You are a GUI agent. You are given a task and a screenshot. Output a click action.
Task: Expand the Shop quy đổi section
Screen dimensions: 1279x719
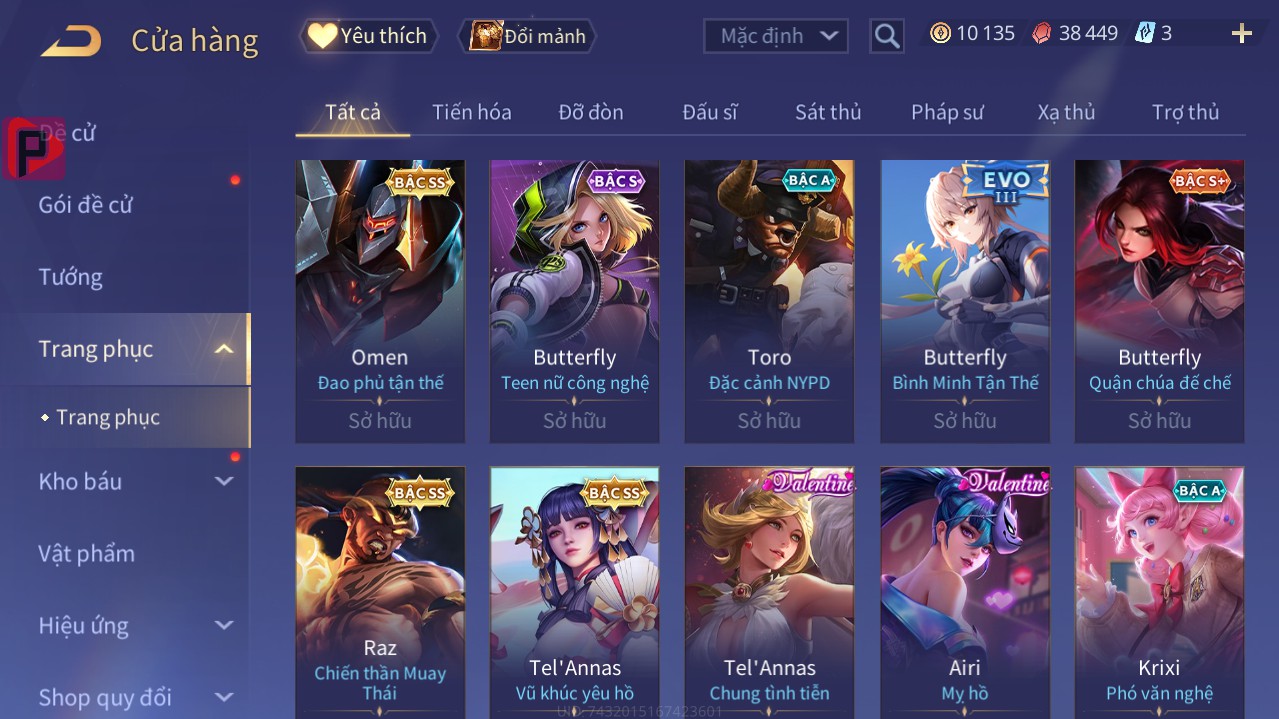click(224, 697)
